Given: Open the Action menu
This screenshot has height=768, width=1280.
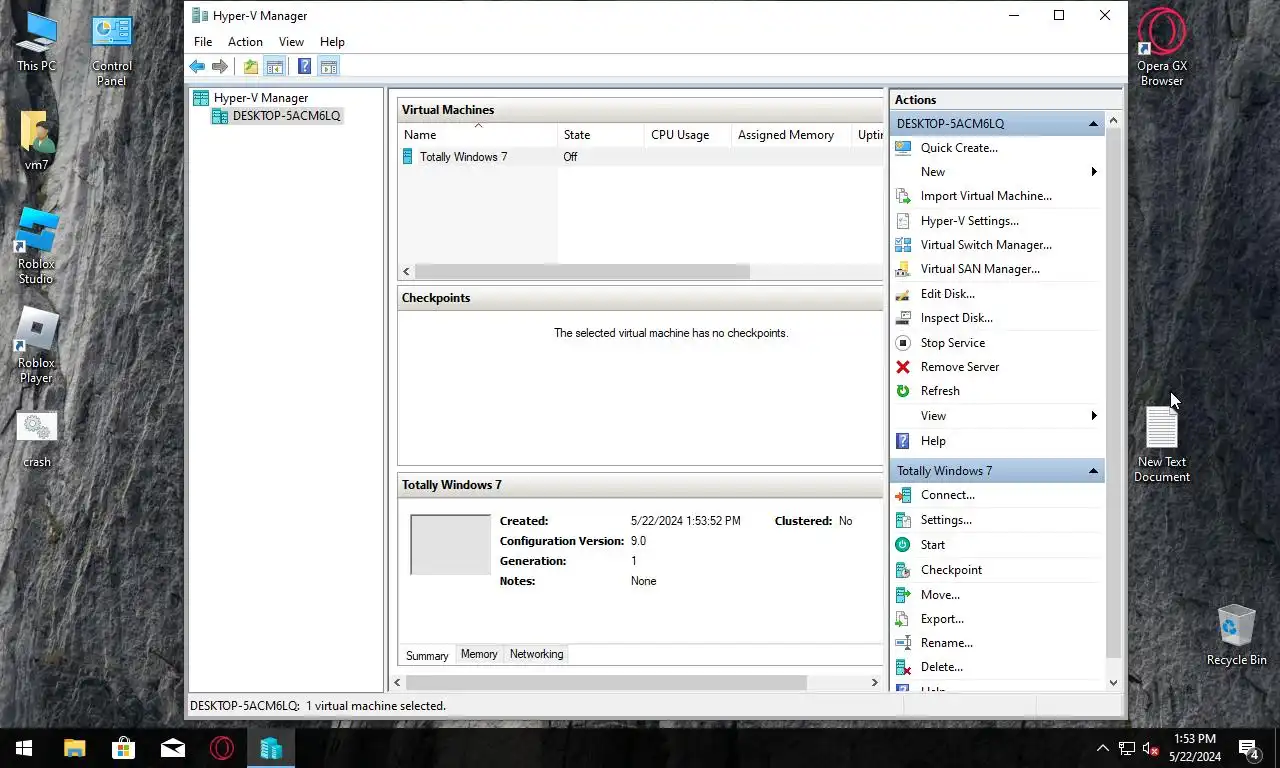Looking at the screenshot, I should pyautogui.click(x=245, y=42).
